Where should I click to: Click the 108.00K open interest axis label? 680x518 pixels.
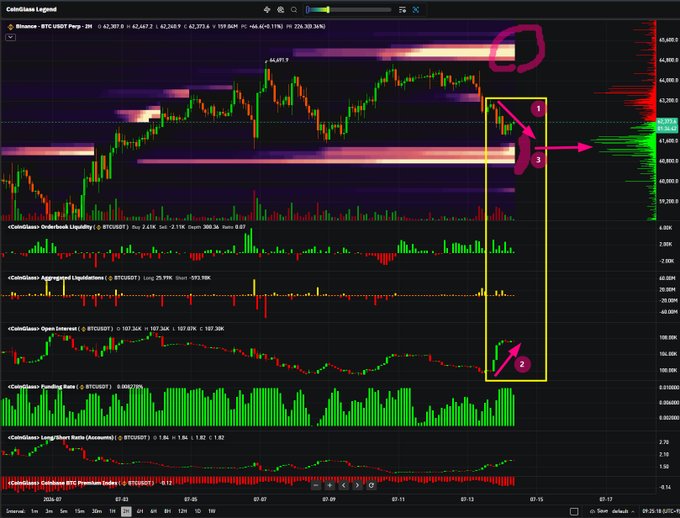click(x=668, y=338)
